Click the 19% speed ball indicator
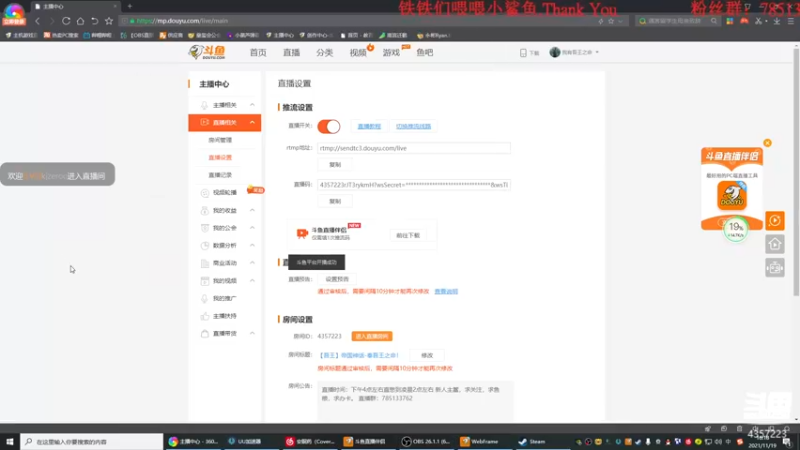This screenshot has height=450, width=800. [x=736, y=229]
